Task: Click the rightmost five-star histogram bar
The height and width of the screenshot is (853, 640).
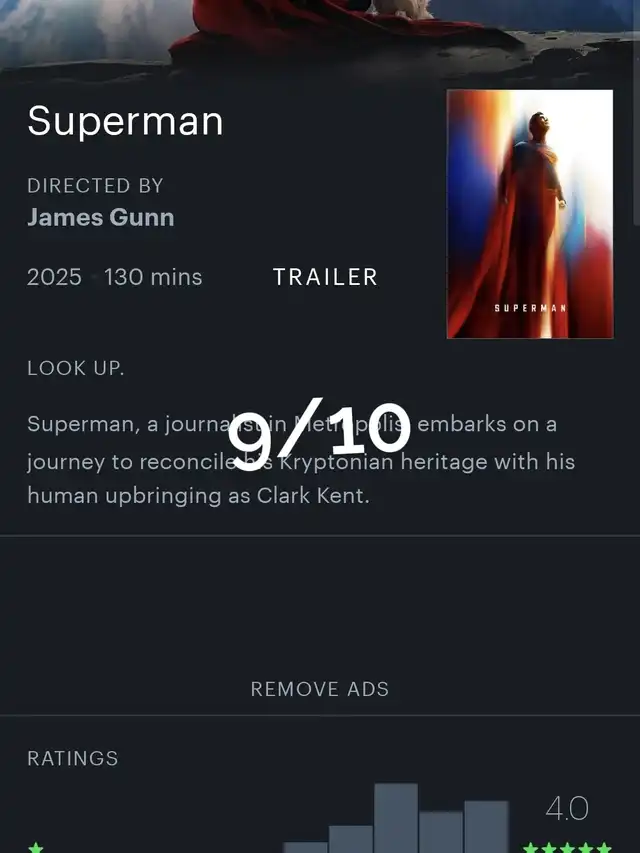Action: (486, 827)
